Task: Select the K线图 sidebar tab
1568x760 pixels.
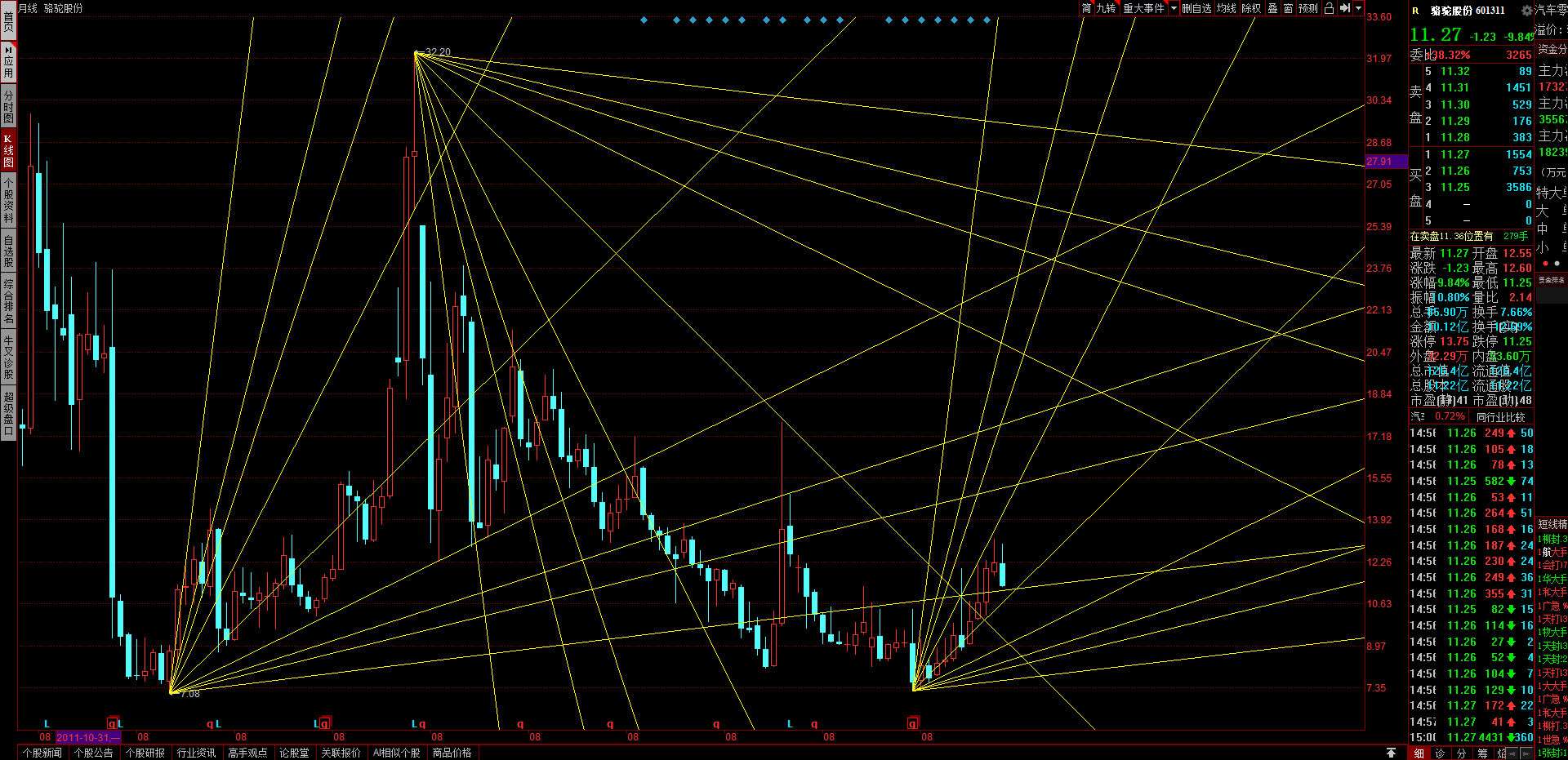Action: click(8, 150)
